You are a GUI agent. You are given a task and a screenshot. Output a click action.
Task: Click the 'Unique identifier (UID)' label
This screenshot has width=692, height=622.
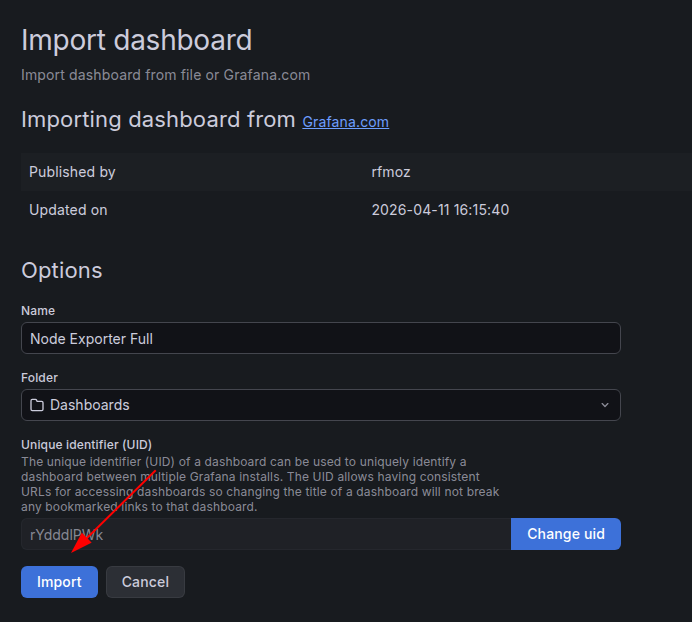click(86, 445)
